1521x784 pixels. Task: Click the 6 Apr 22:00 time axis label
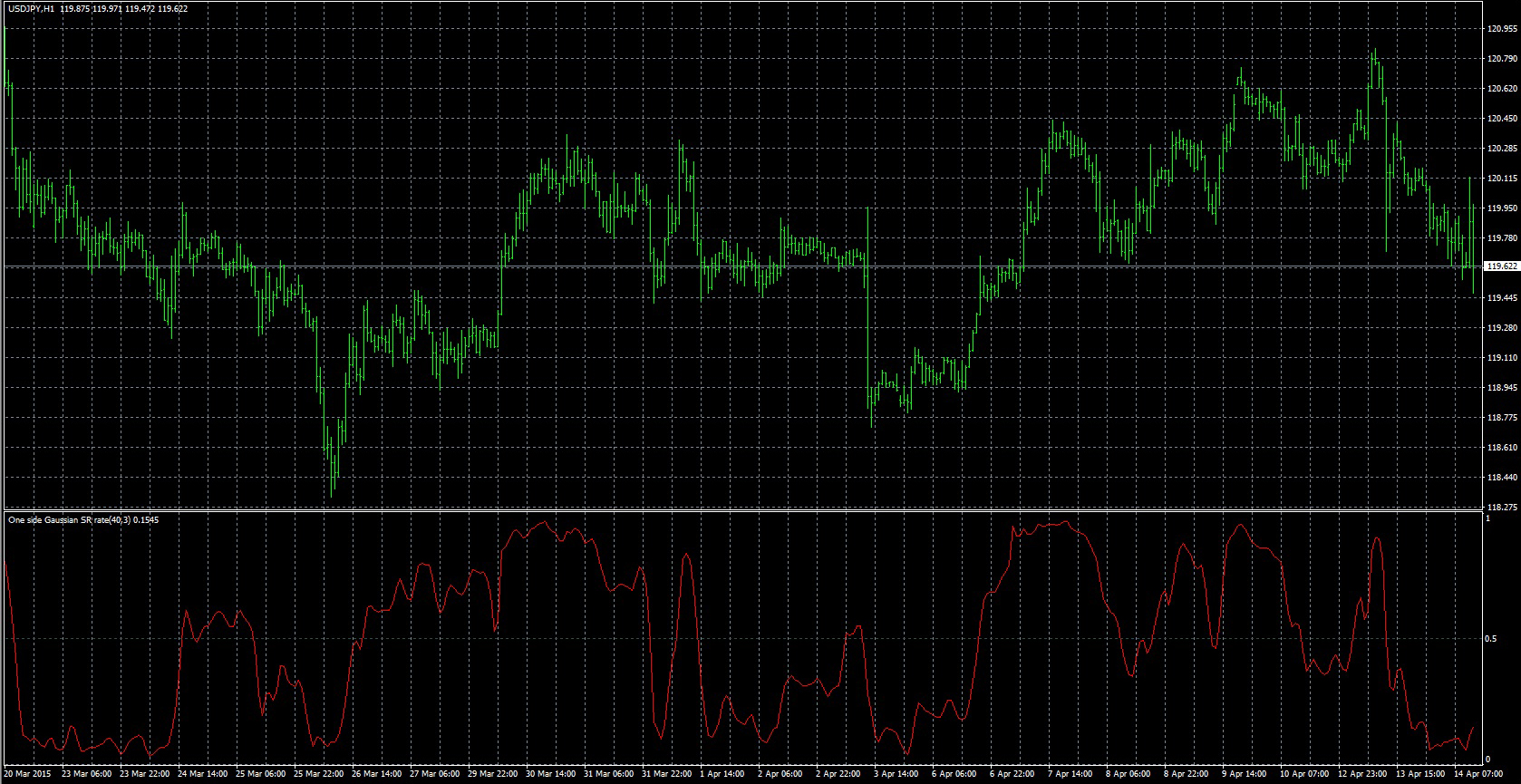1012,775
